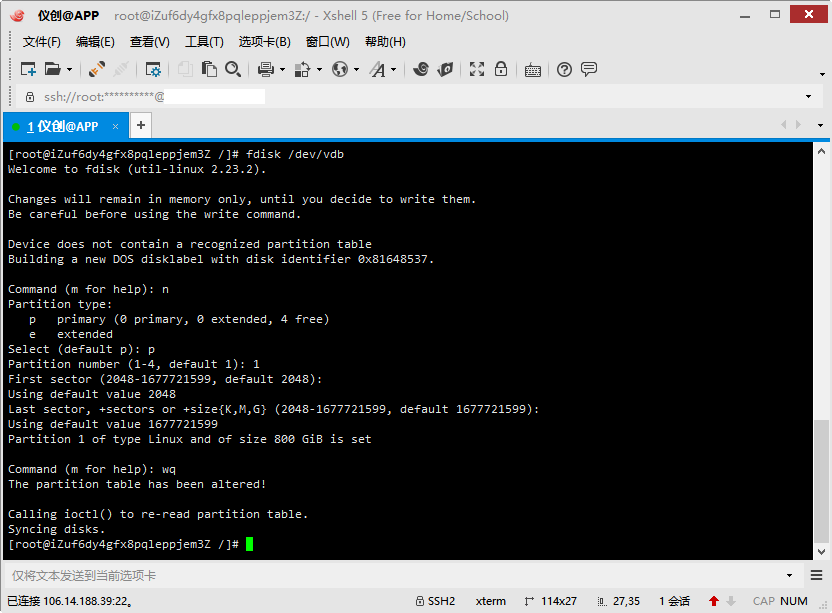
Task: Expand the file transfer dropdown arrow
Action: [x=319, y=70]
